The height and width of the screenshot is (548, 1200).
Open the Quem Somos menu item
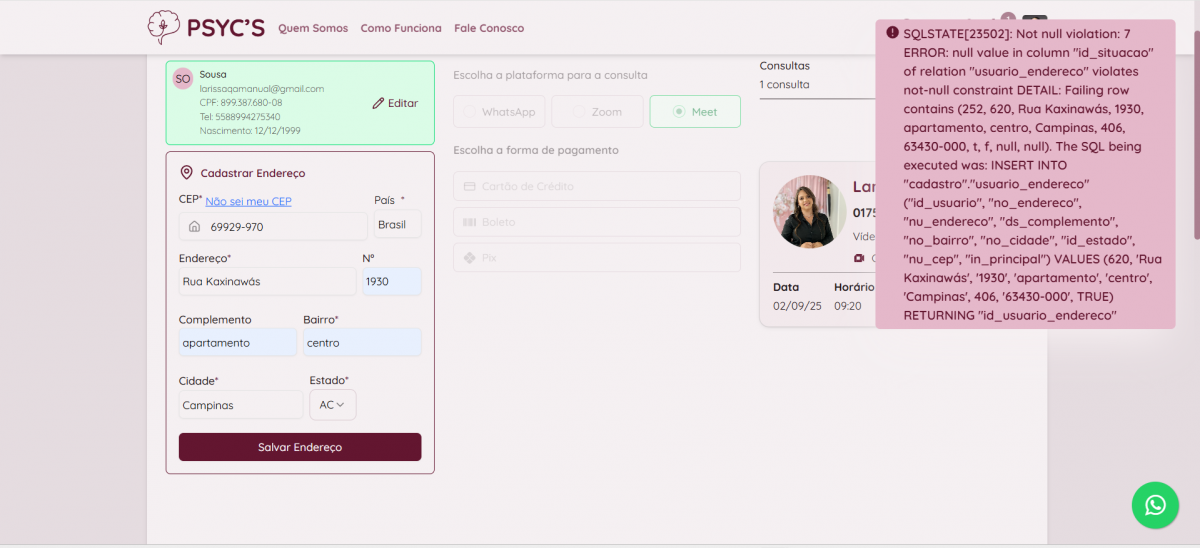[x=313, y=28]
